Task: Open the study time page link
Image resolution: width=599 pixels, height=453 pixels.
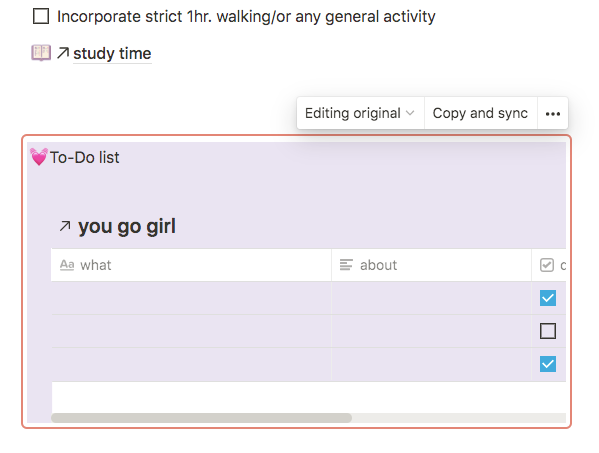Action: click(x=112, y=53)
